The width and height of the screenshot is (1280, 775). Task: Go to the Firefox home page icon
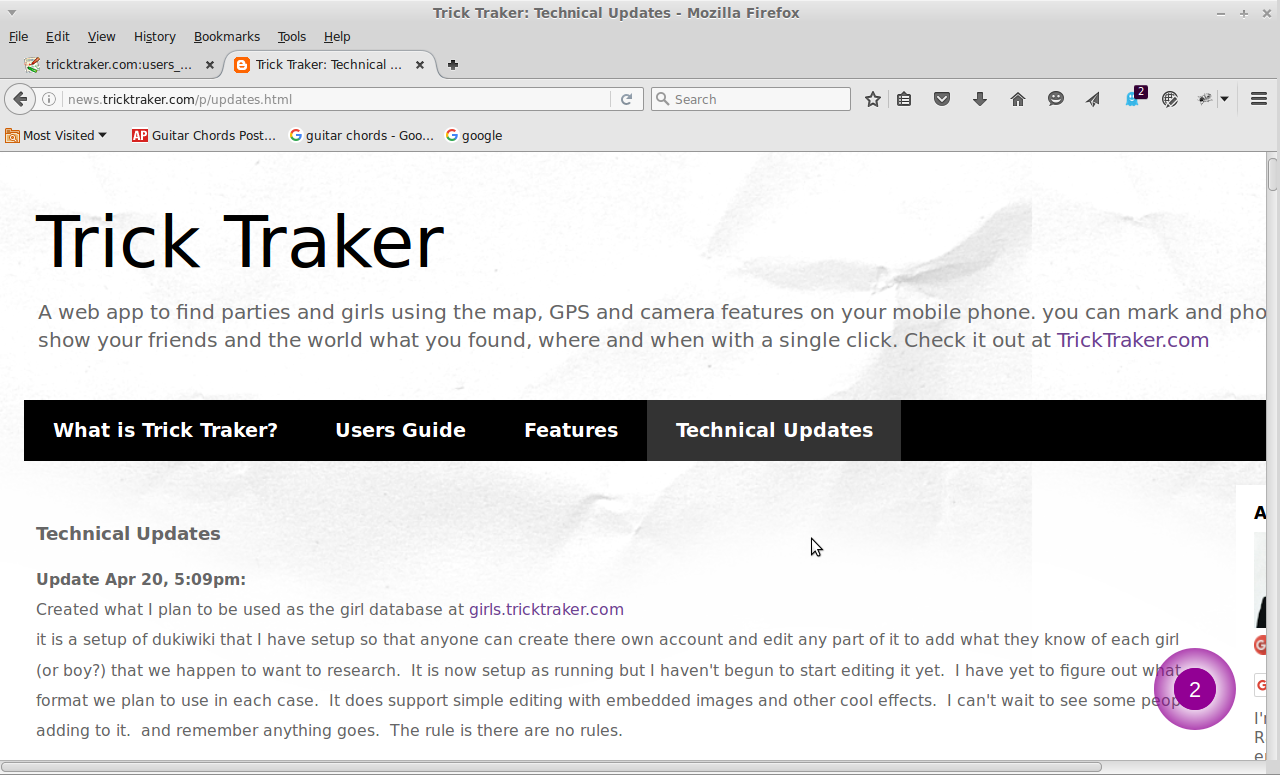1018,99
